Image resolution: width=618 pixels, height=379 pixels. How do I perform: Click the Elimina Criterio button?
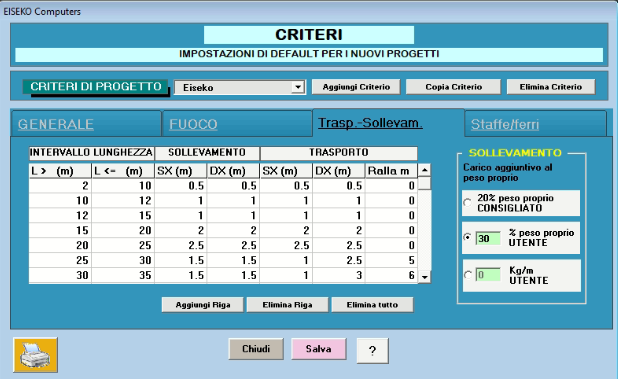click(x=551, y=87)
